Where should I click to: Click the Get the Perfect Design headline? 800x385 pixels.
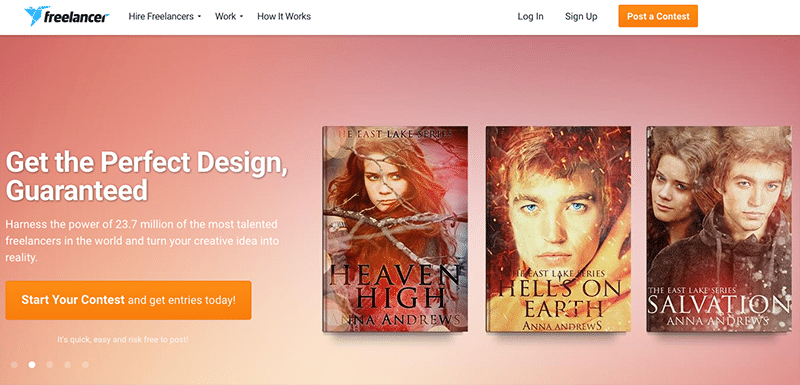[x=147, y=176]
